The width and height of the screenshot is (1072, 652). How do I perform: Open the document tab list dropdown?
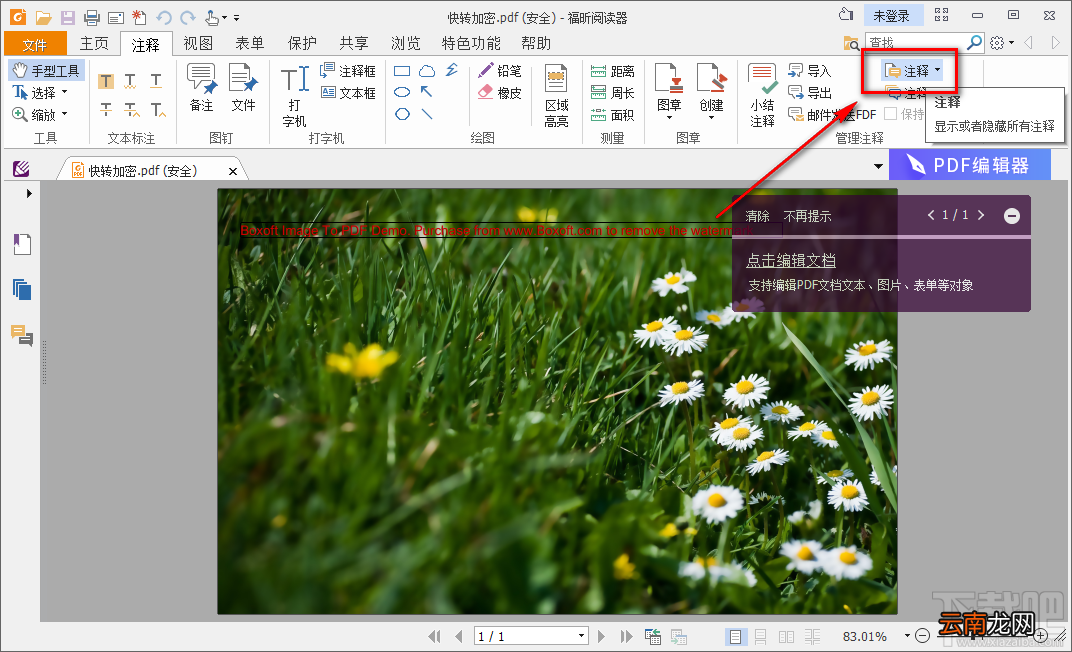click(x=879, y=166)
